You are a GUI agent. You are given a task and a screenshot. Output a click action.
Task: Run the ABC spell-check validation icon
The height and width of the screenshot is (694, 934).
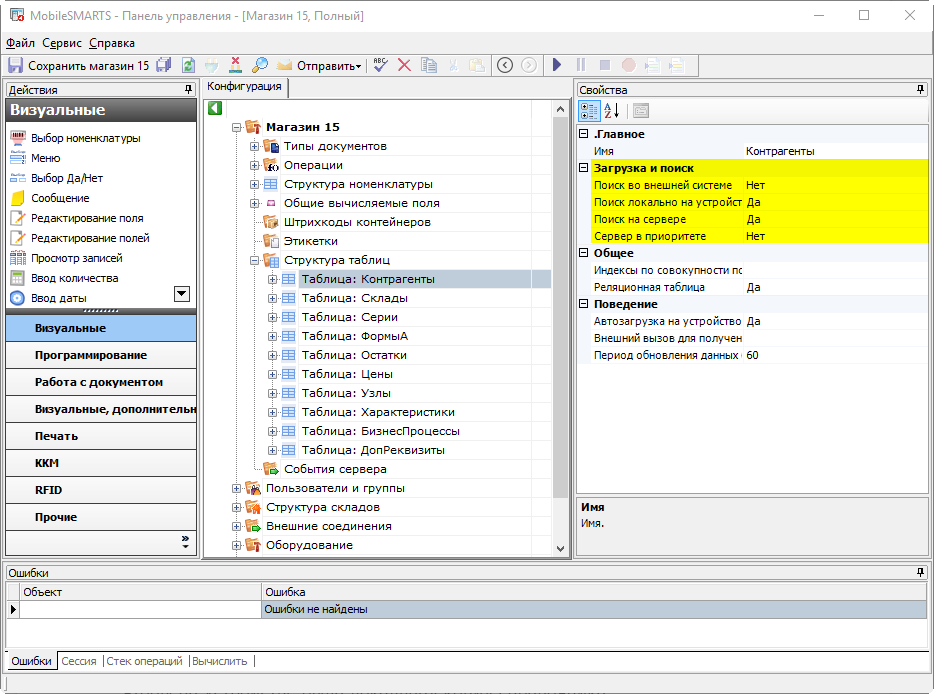coord(381,65)
